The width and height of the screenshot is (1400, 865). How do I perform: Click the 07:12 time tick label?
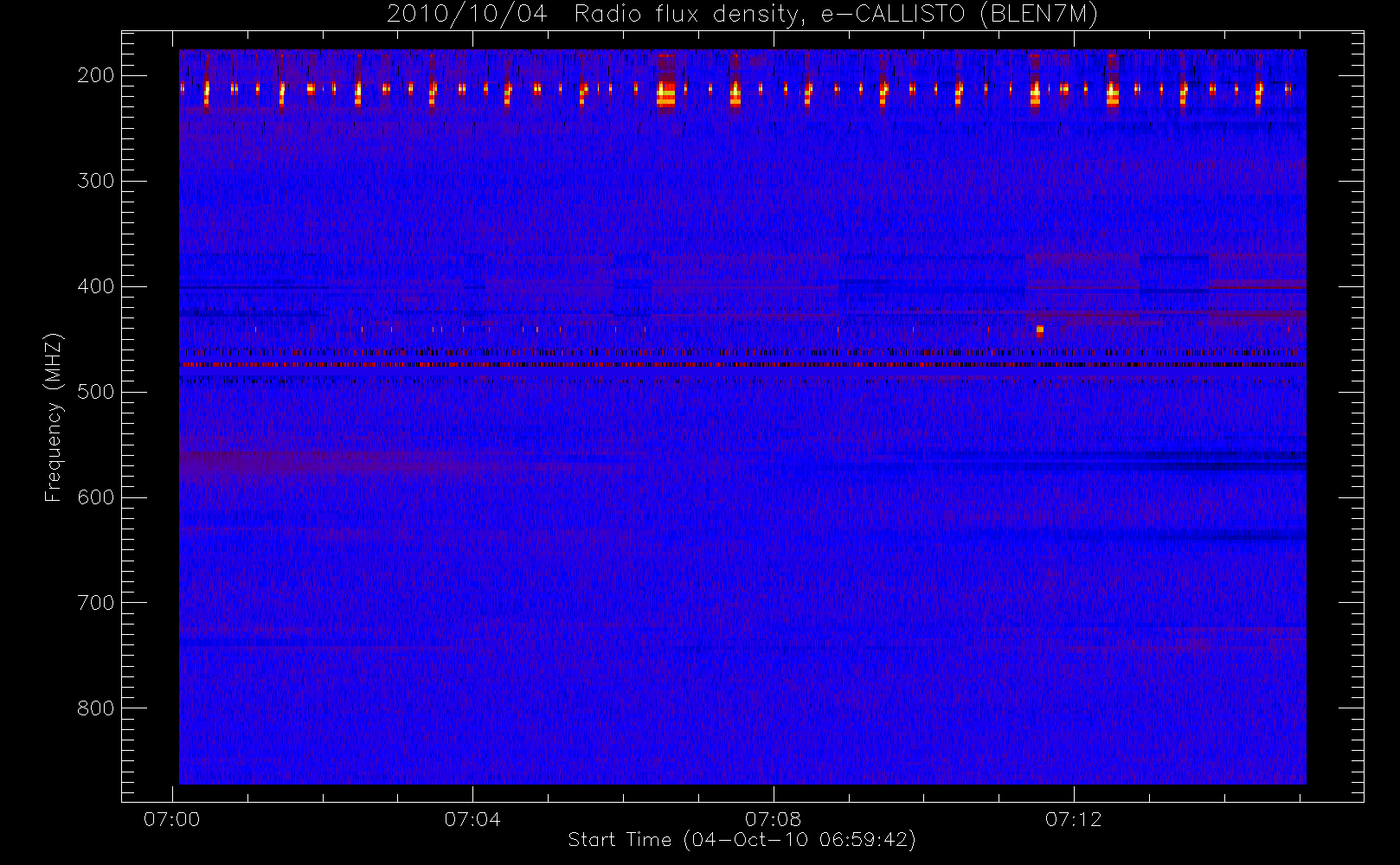click(1073, 819)
